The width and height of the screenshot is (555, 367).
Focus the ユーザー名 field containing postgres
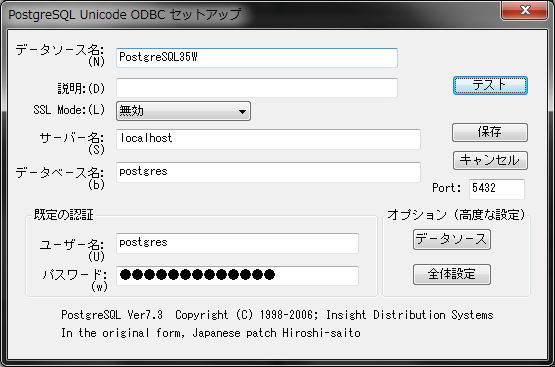237,243
